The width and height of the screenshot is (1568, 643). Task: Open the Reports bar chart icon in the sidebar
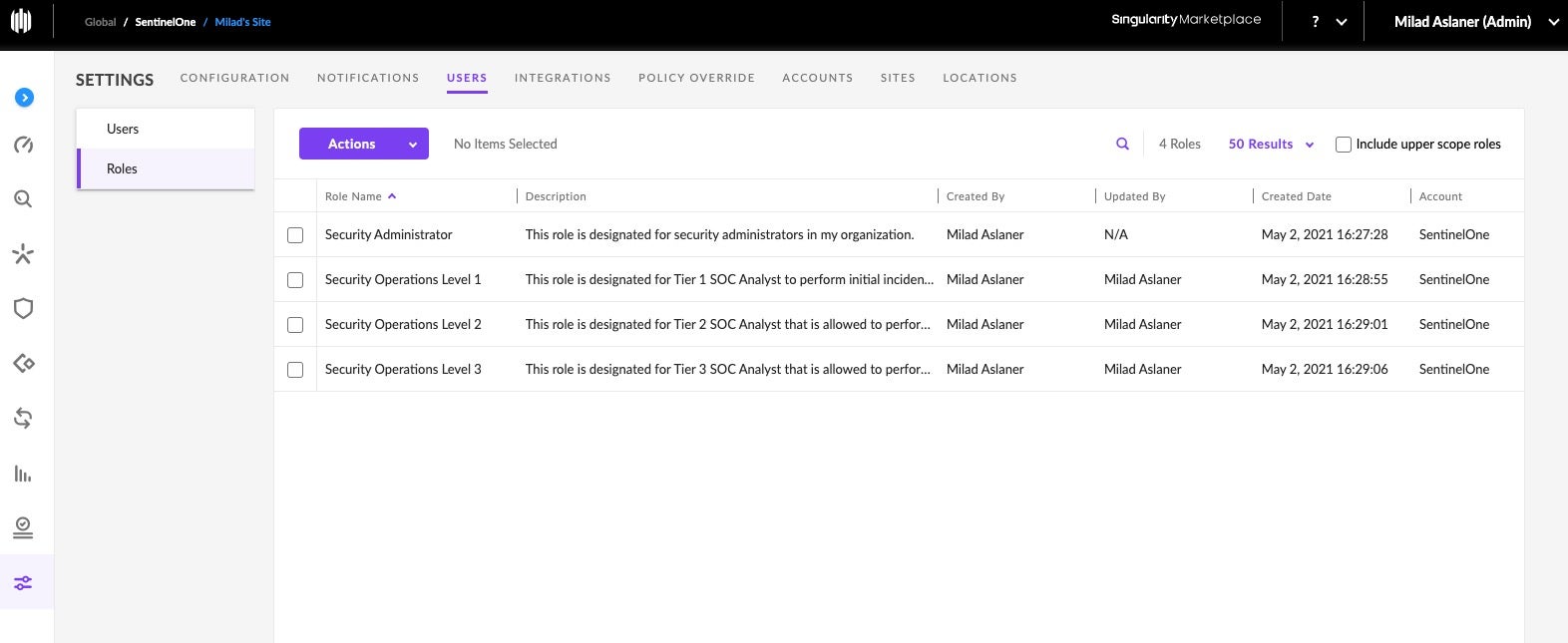23,474
